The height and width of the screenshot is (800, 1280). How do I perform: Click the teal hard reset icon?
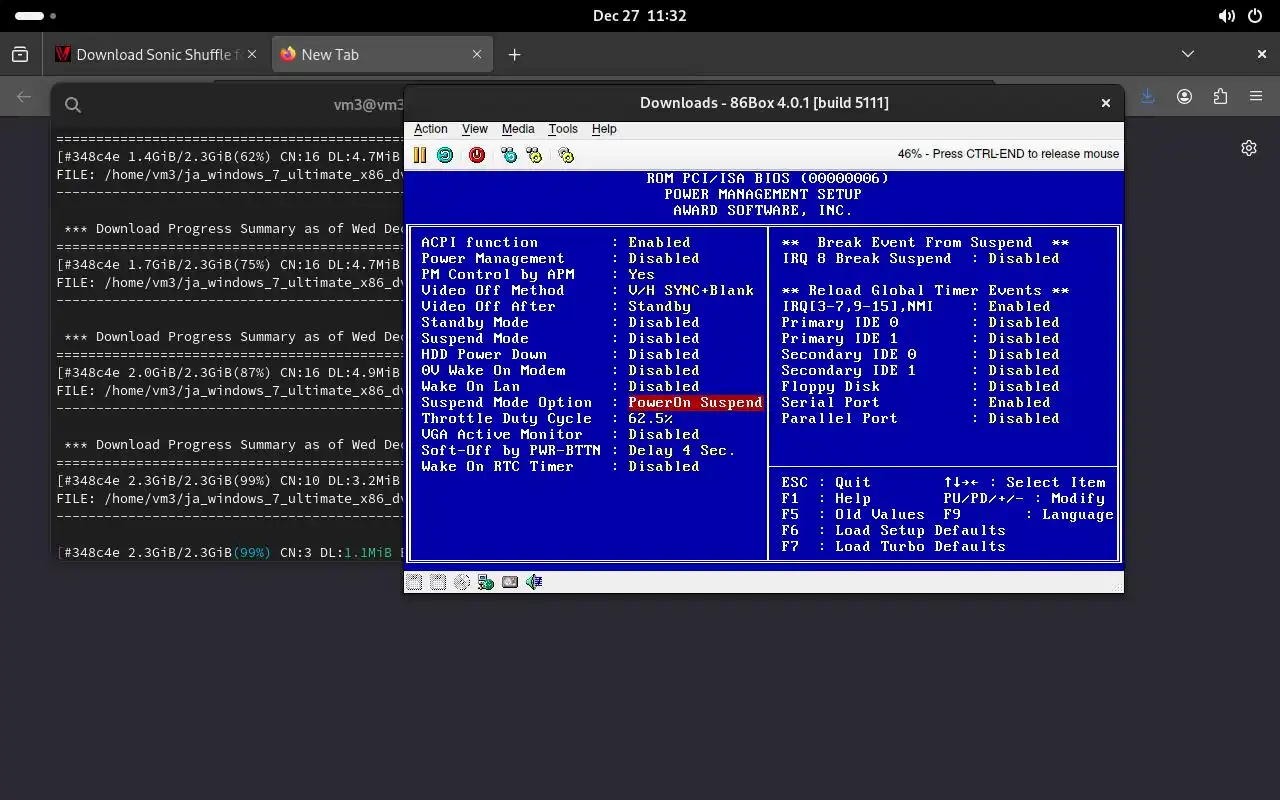click(x=445, y=155)
